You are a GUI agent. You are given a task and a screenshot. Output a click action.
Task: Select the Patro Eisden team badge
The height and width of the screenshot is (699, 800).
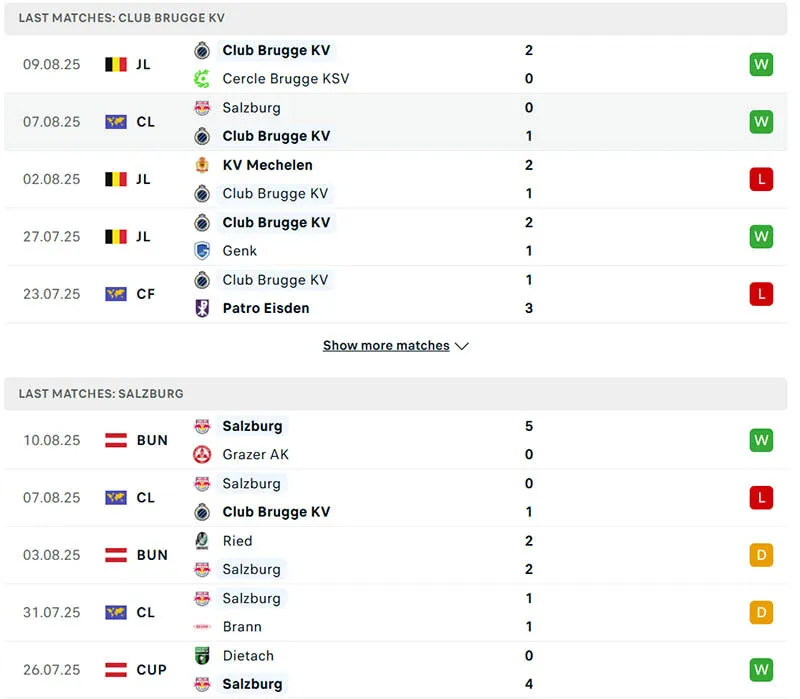pos(205,309)
